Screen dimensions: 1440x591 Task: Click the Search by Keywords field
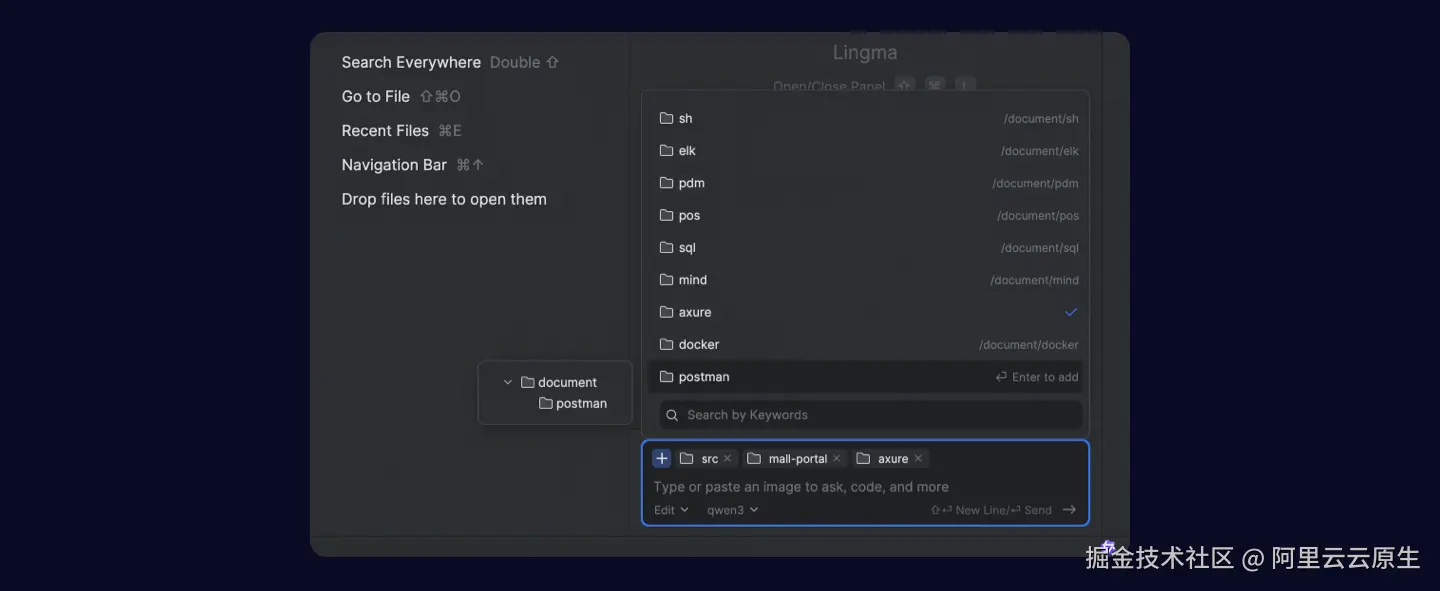tap(870, 415)
